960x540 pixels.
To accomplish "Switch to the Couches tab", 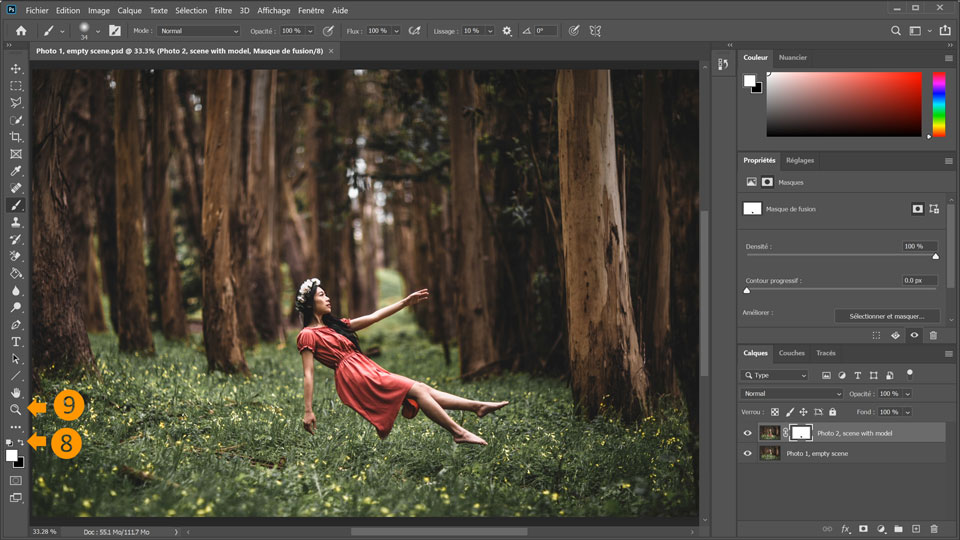I will coord(791,353).
